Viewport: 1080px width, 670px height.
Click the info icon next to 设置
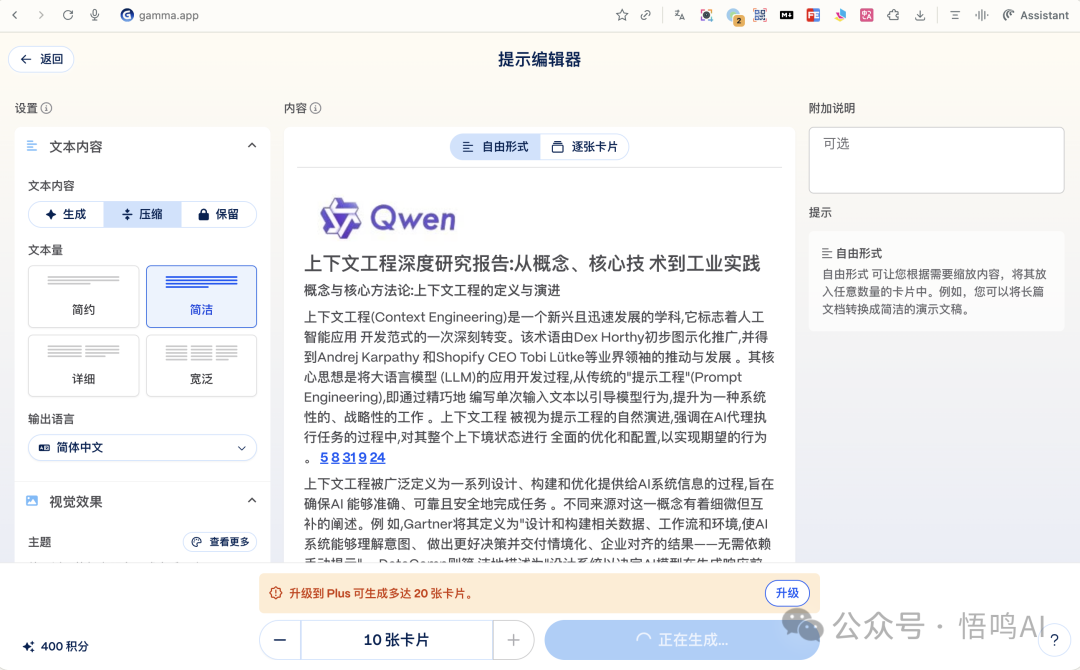(47, 109)
